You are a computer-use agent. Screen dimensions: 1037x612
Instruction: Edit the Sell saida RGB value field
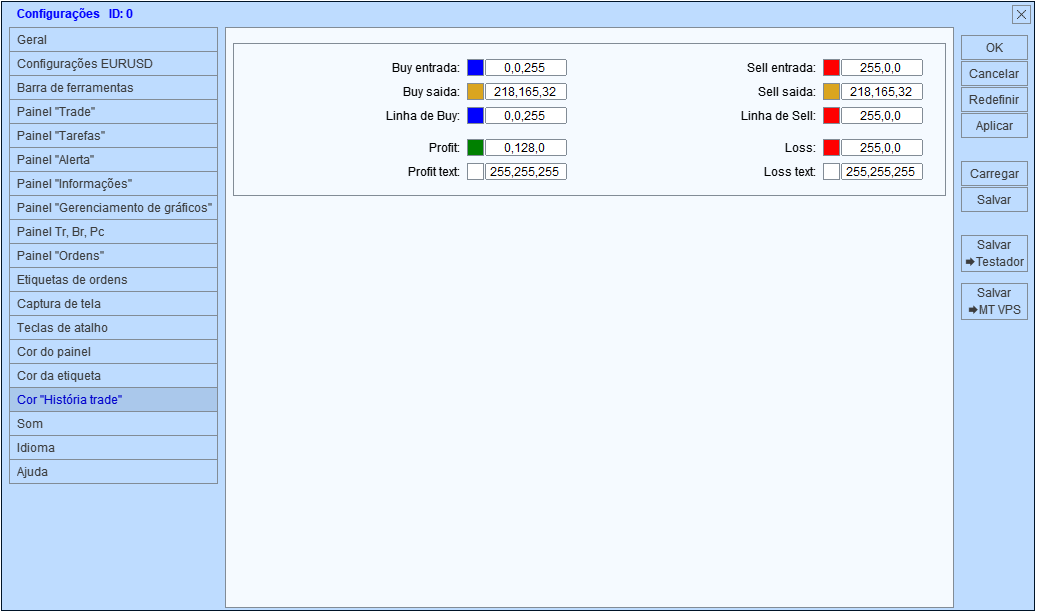[882, 91]
